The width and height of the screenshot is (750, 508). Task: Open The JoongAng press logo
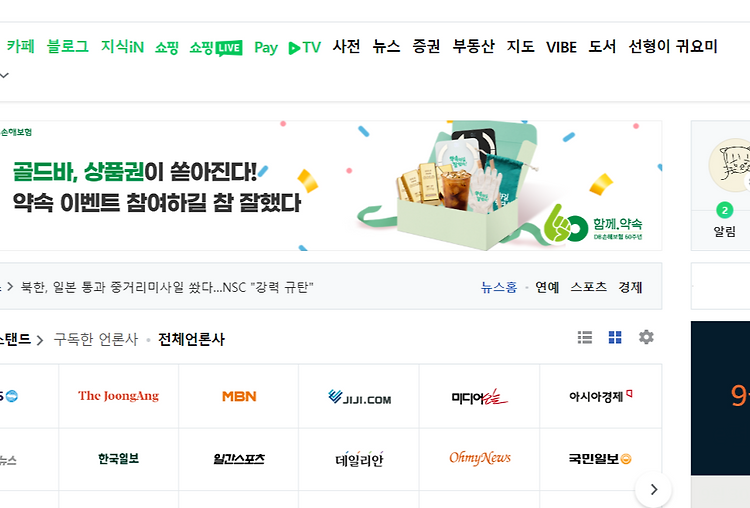click(119, 396)
